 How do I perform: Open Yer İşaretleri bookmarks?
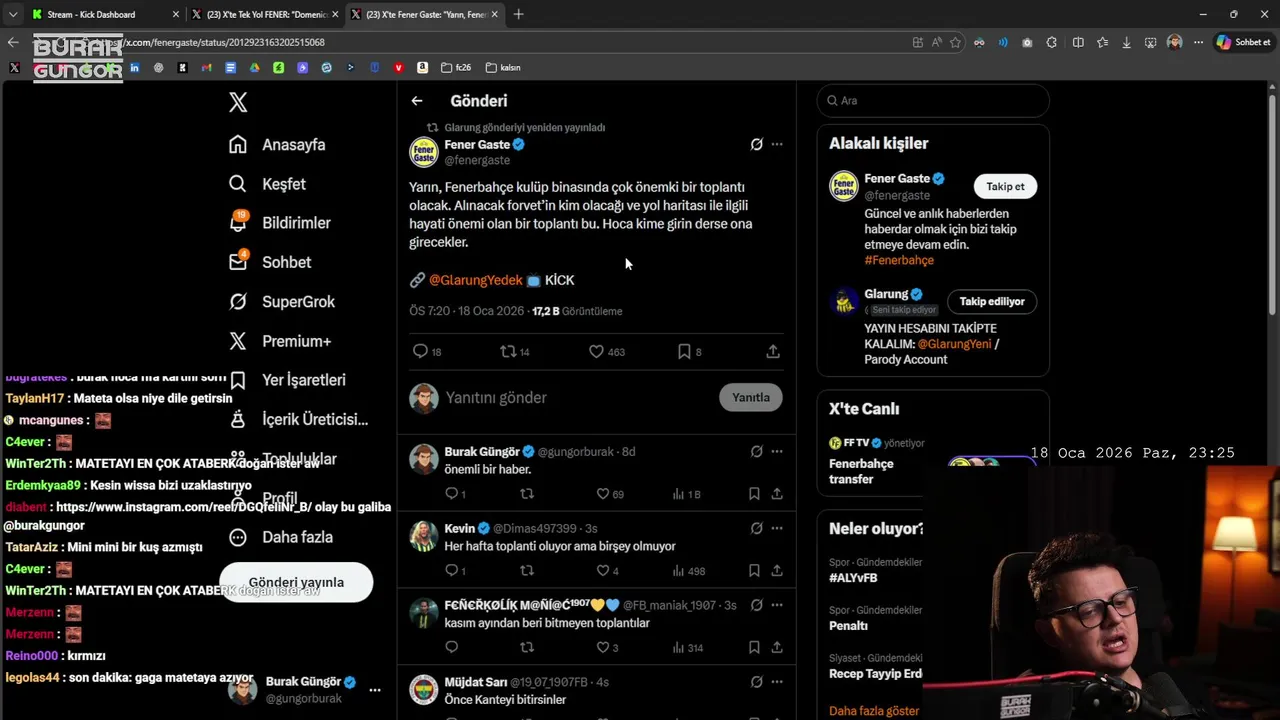point(287,380)
